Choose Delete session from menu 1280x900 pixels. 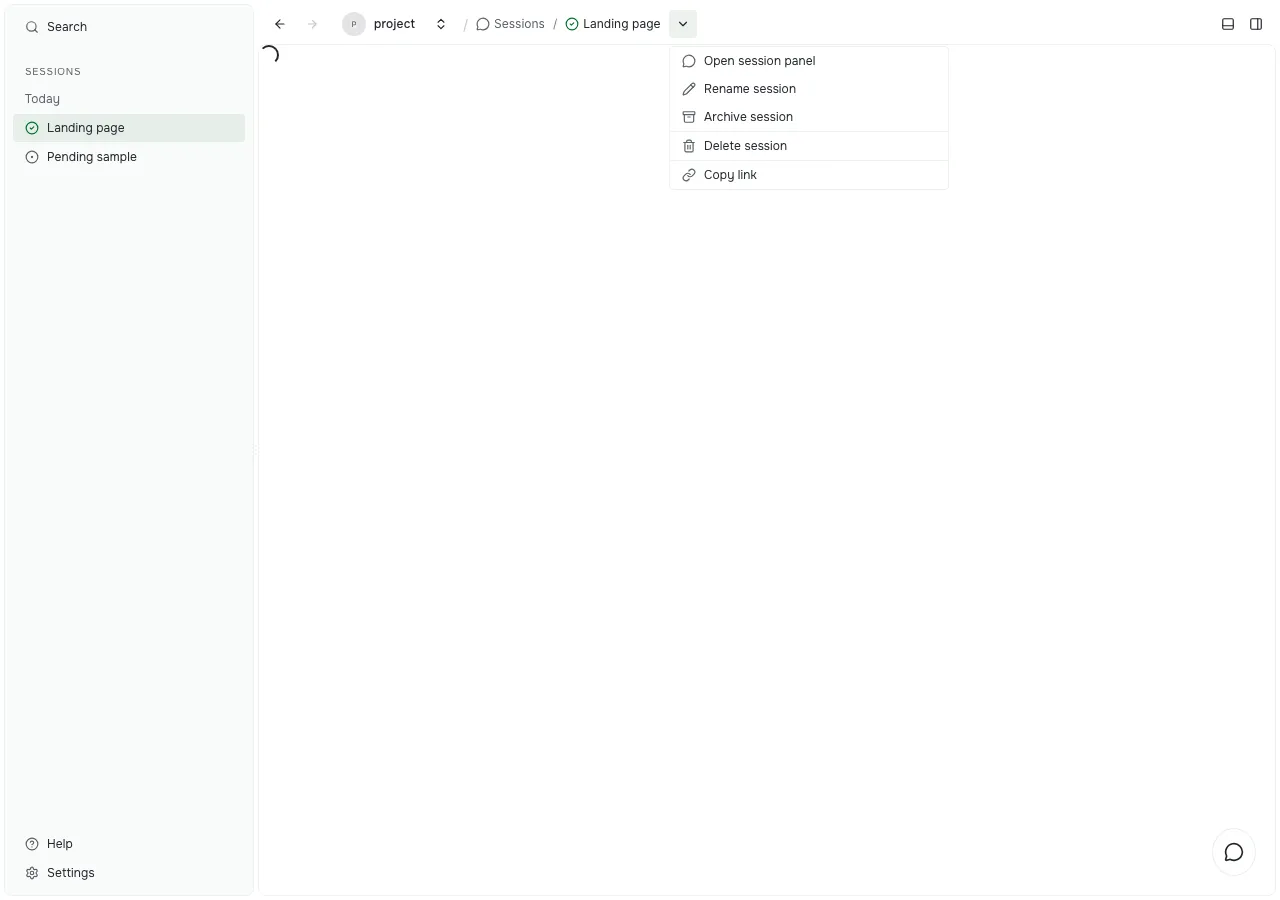click(809, 146)
